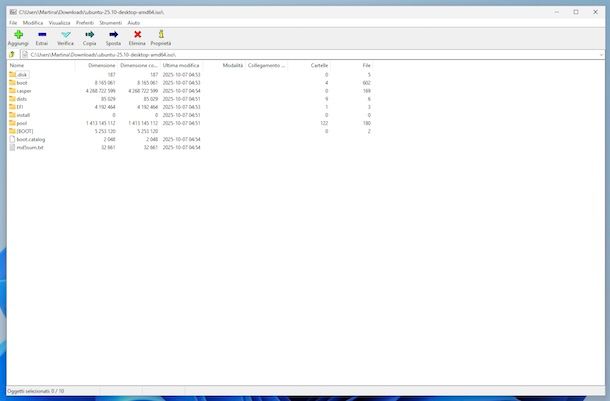Screen dimensions: 610x401
Task: Click the md5sum.txt file name
Action: [30, 148]
